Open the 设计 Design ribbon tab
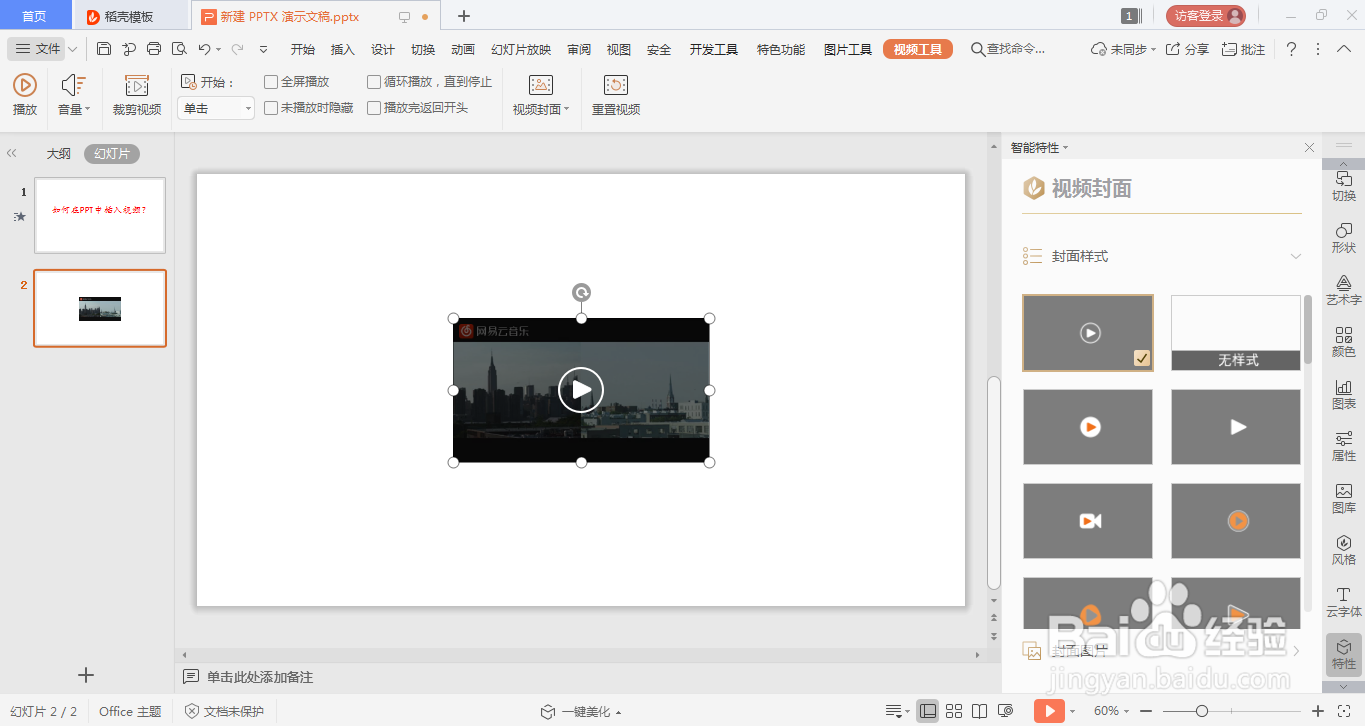Image resolution: width=1365 pixels, height=726 pixels. click(x=383, y=49)
